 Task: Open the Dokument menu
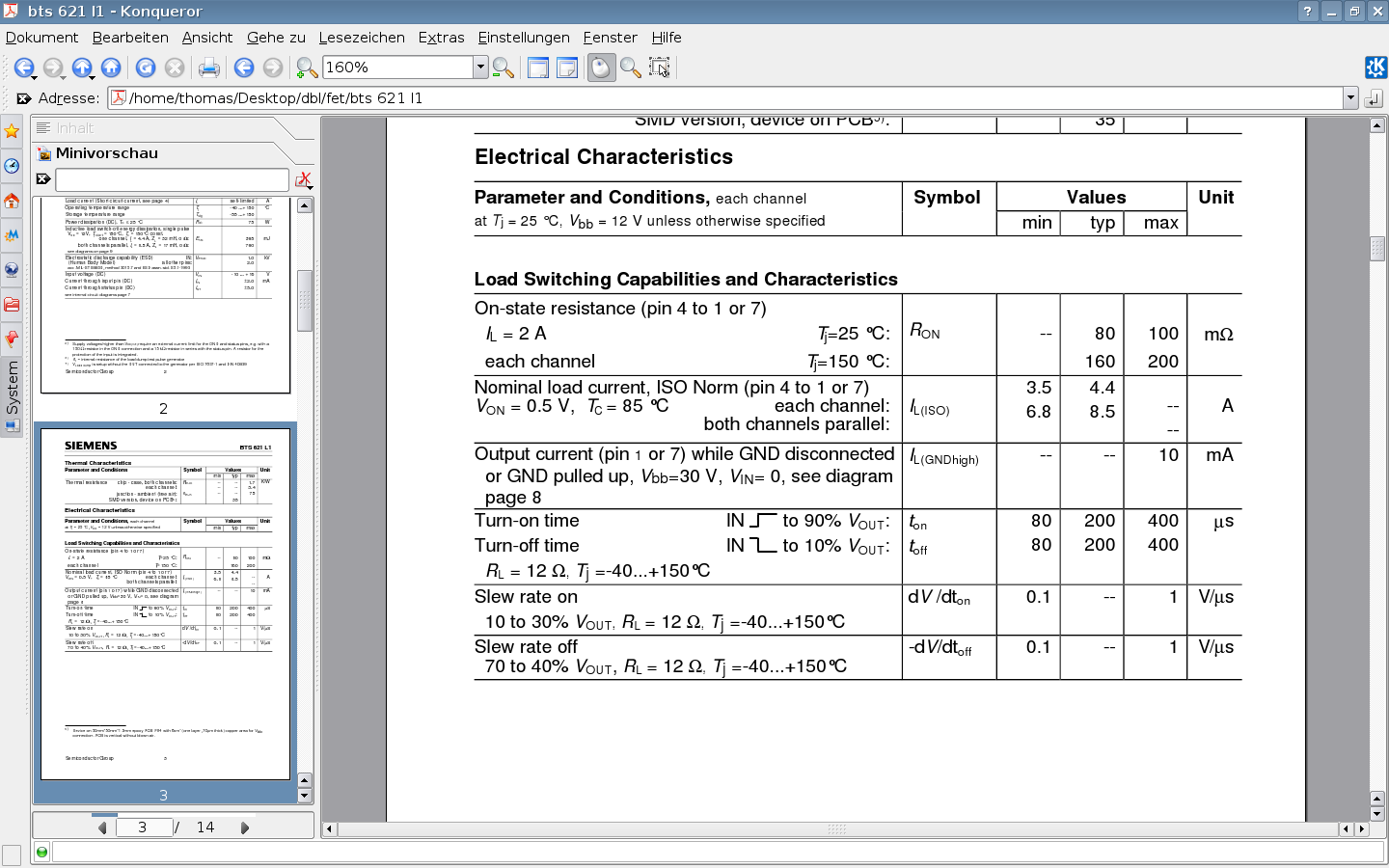click(x=41, y=37)
